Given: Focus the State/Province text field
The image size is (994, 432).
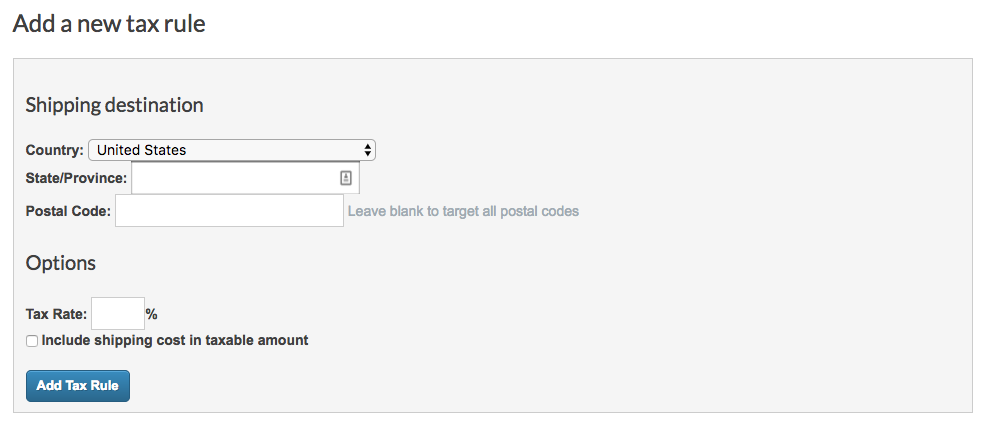Looking at the screenshot, I should [245, 178].
